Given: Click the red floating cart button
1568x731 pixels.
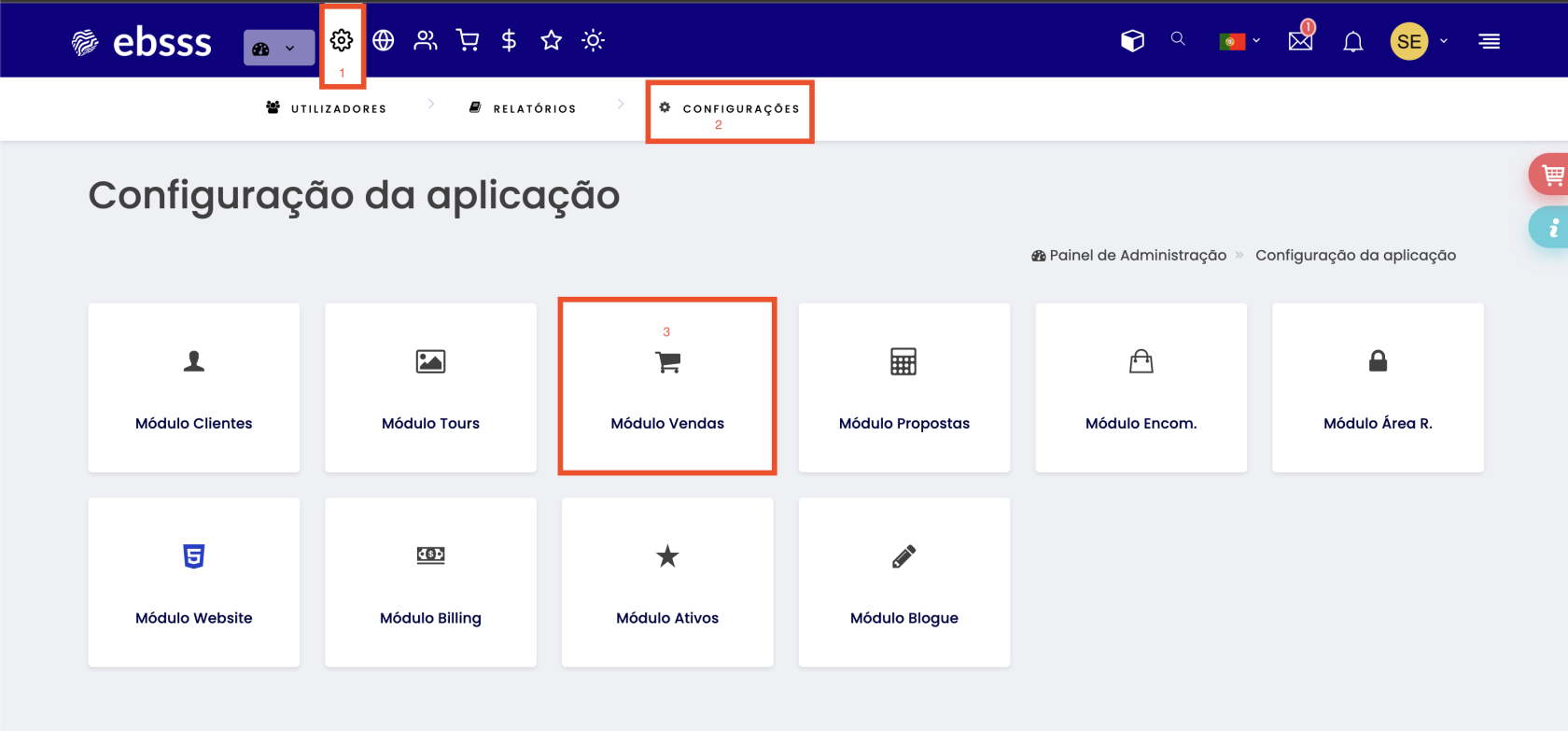Looking at the screenshot, I should (1549, 175).
